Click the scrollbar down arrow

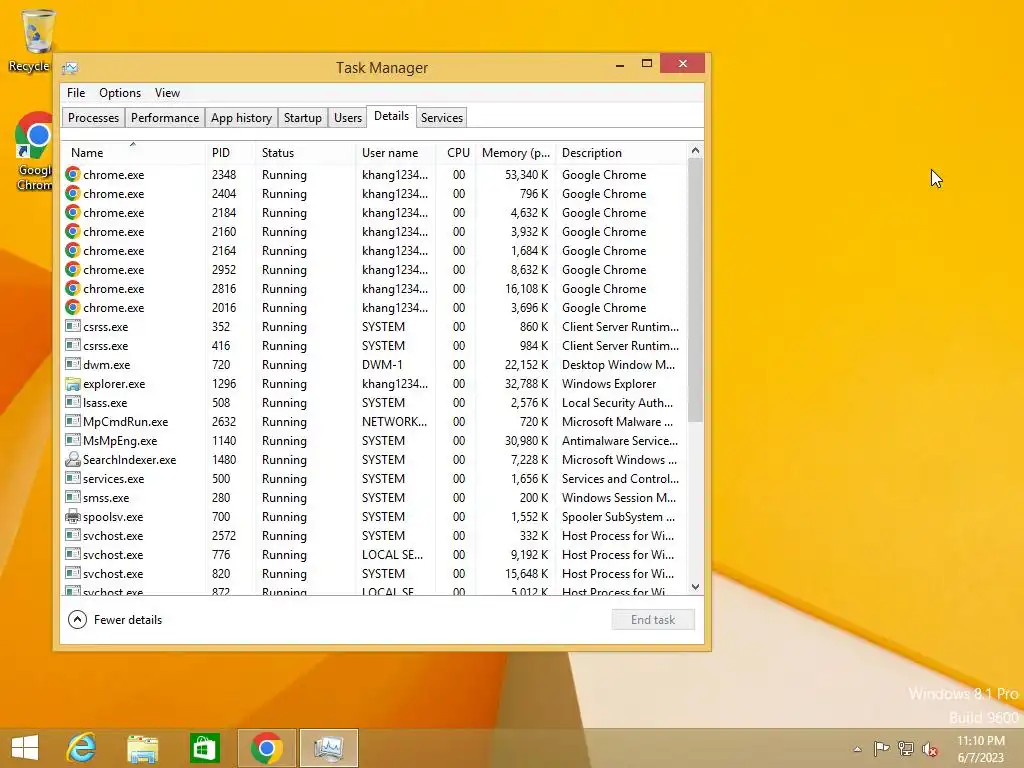pos(696,587)
